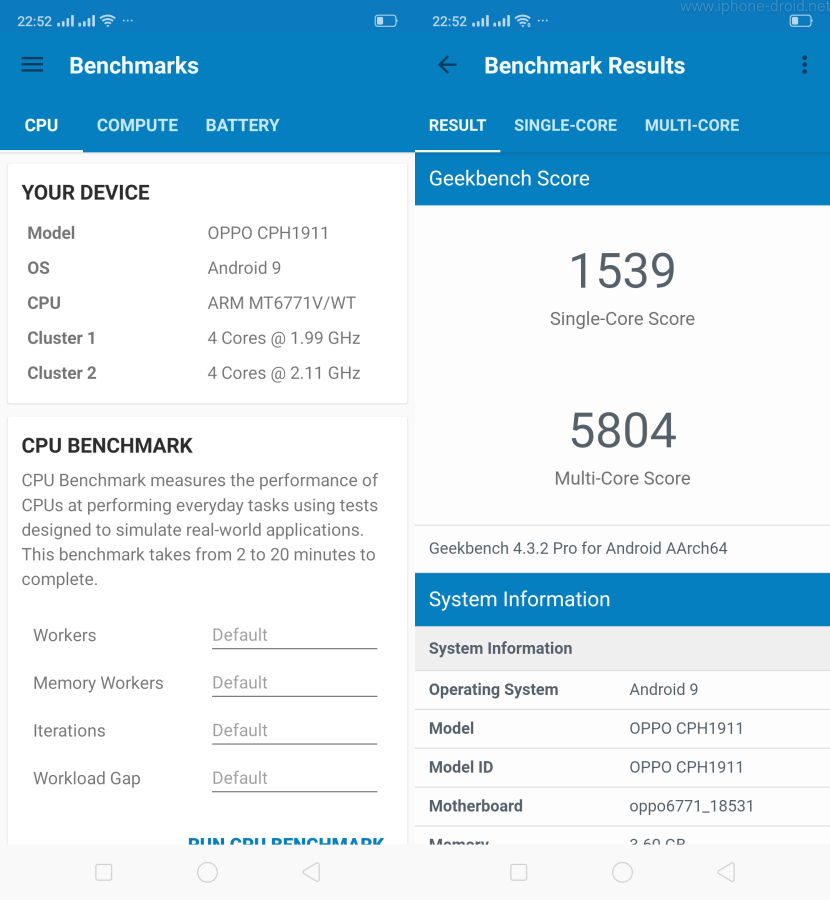Tap the circle home button on left phone

[207, 872]
